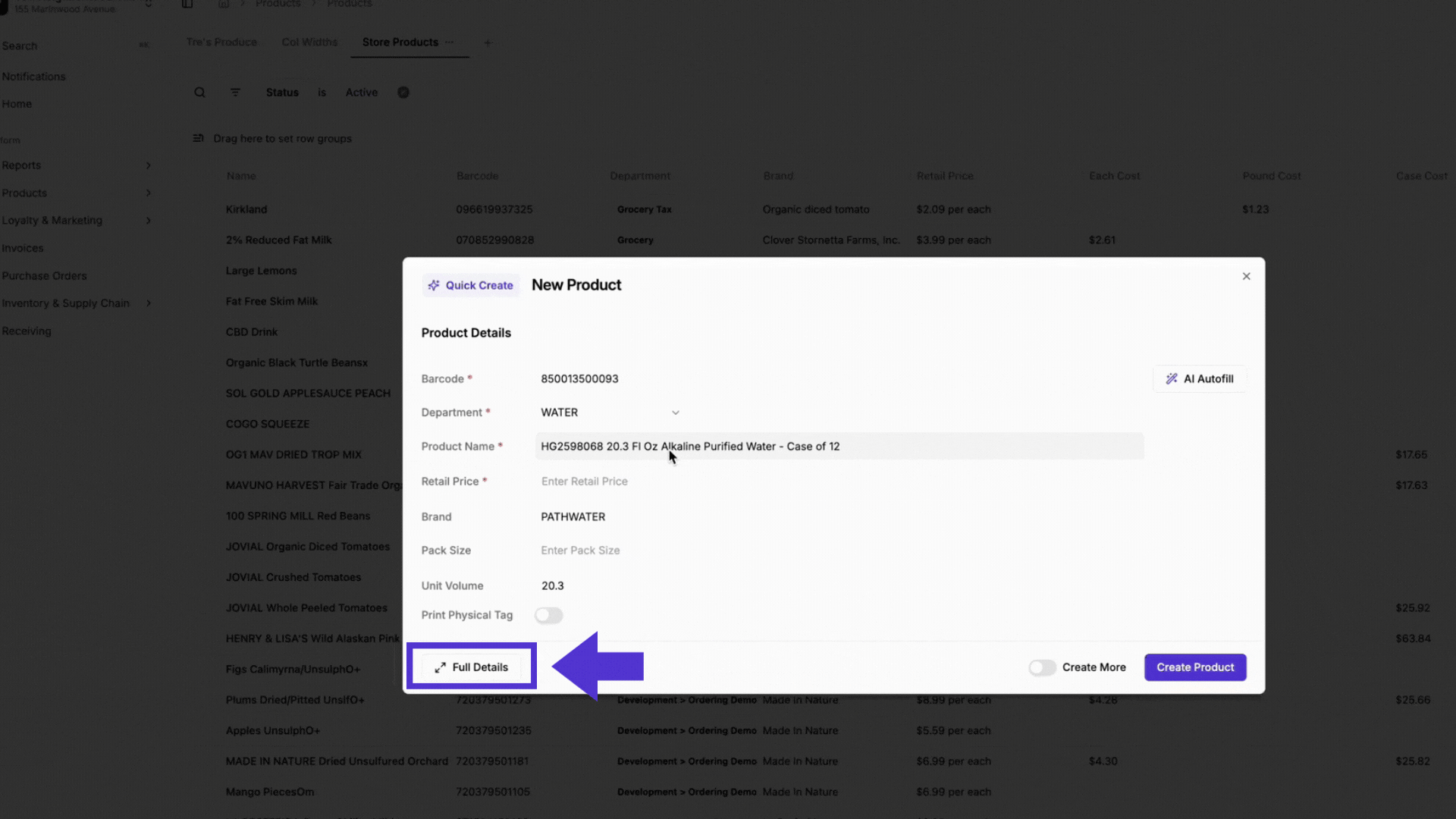Enable the Print Physical Tag toggle
This screenshot has width=1456, height=819.
pos(548,615)
